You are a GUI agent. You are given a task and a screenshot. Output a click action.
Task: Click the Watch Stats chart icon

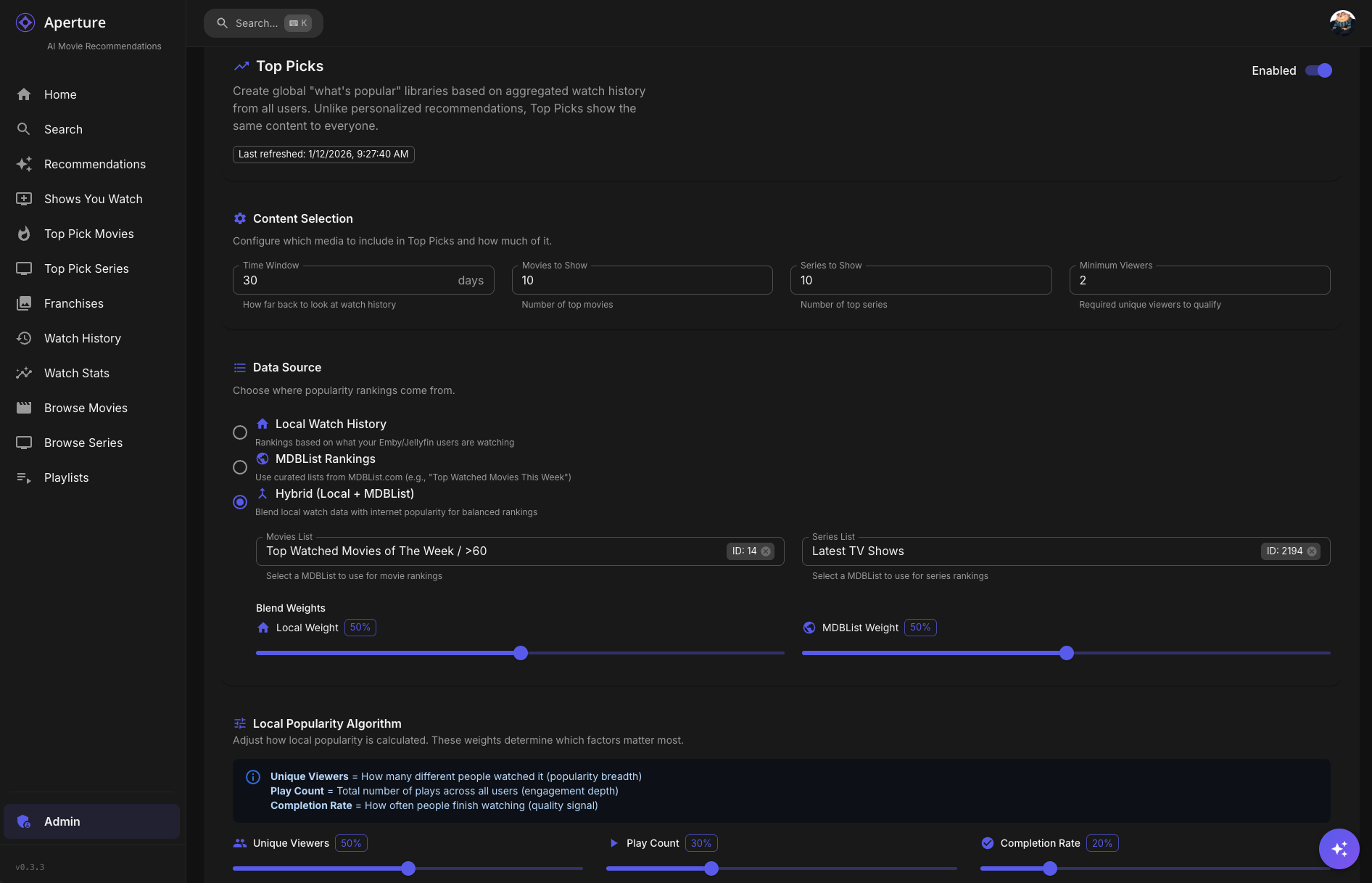pos(24,373)
